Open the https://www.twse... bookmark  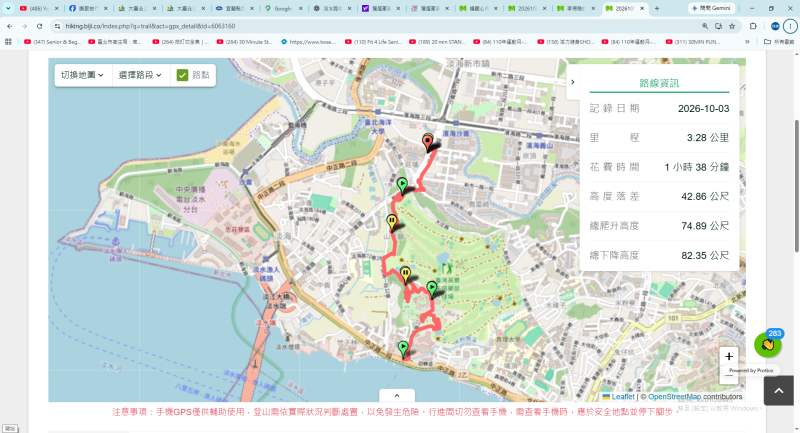[308, 42]
